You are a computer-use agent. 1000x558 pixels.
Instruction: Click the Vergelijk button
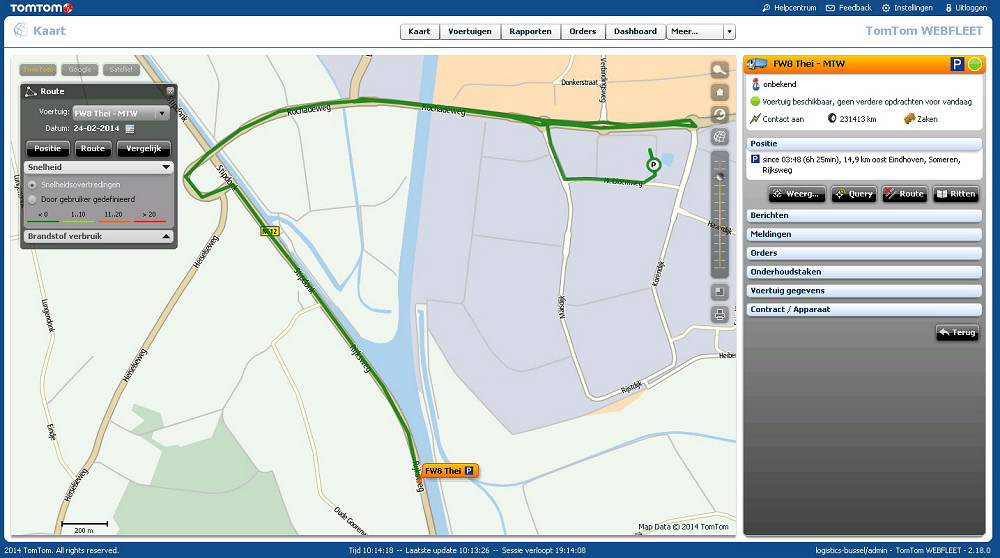144,149
